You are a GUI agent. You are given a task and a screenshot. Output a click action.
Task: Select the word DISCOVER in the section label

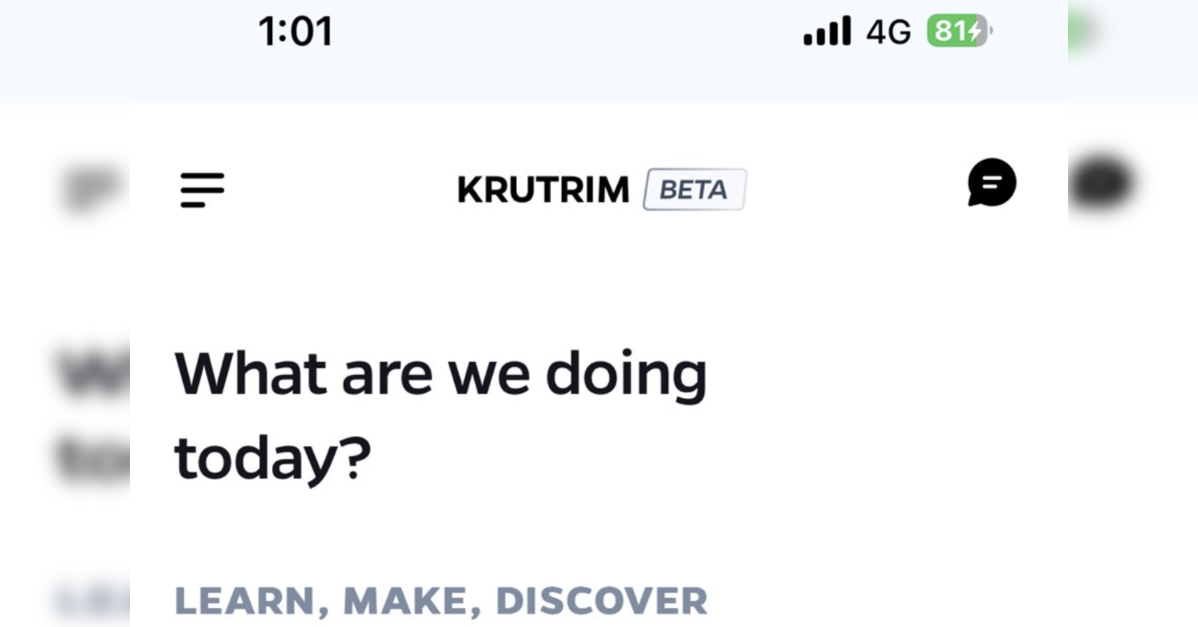coord(601,601)
